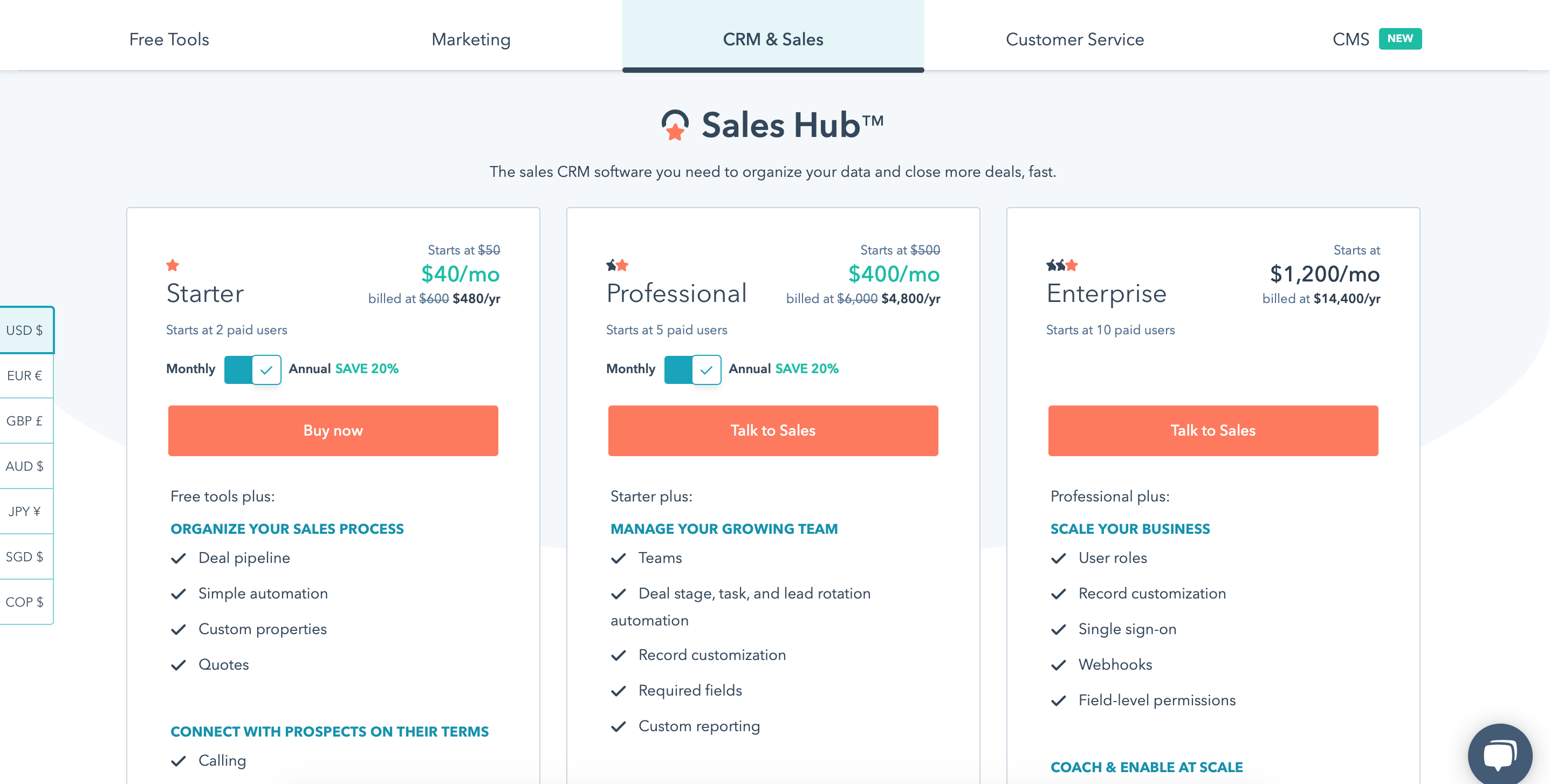The image size is (1550, 784).
Task: Click the Sales Hub logo icon
Action: coord(675,125)
